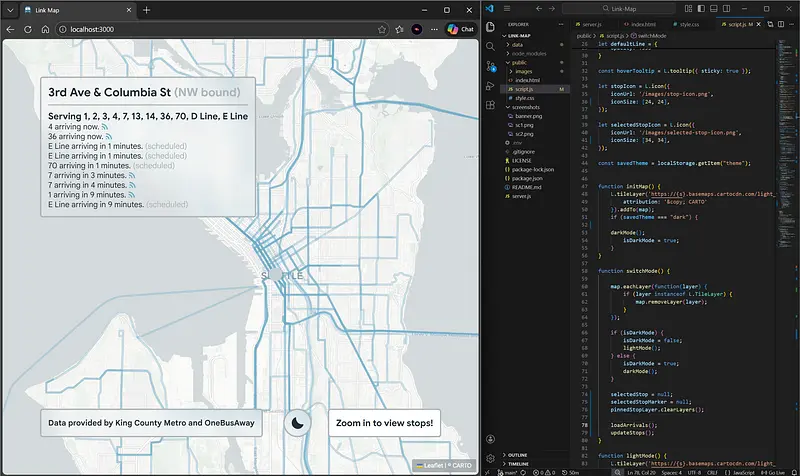Open the Search view in activity bar

tap(490, 45)
